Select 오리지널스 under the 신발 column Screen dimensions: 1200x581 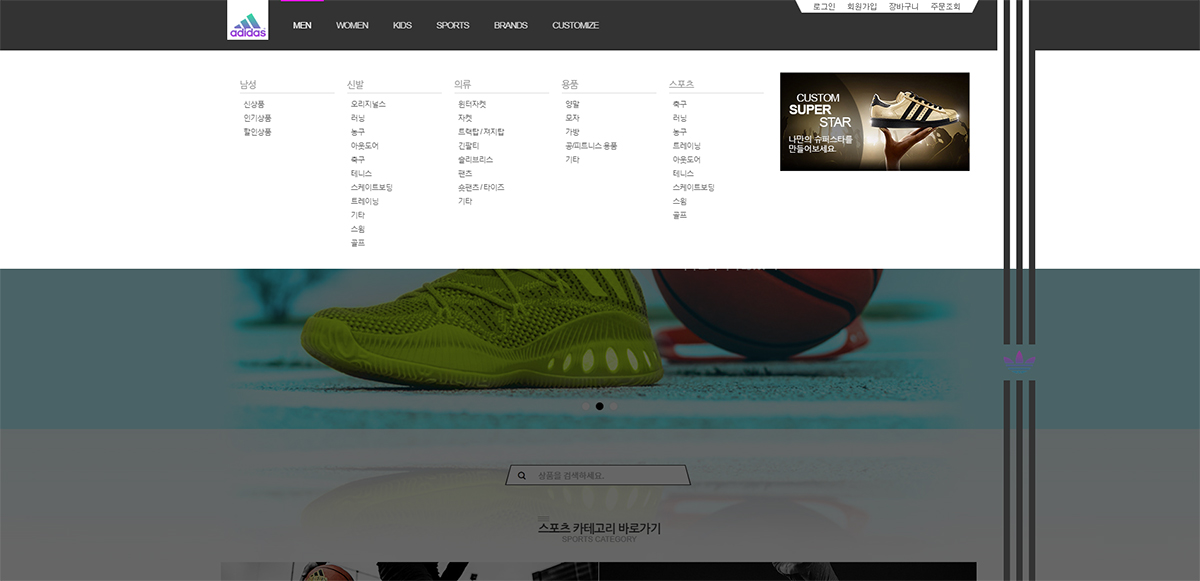click(x=367, y=104)
